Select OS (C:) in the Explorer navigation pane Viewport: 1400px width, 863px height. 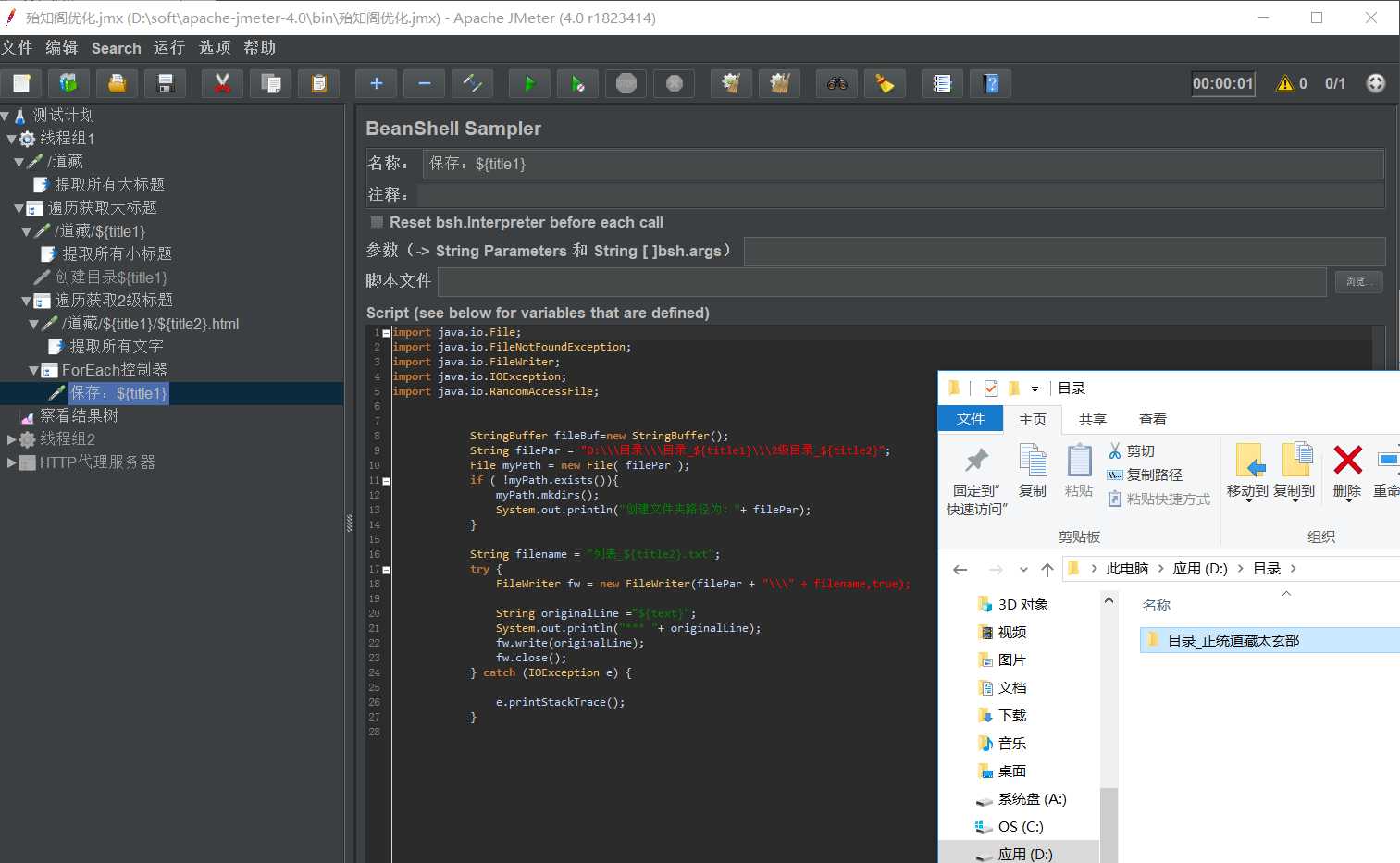(1021, 827)
